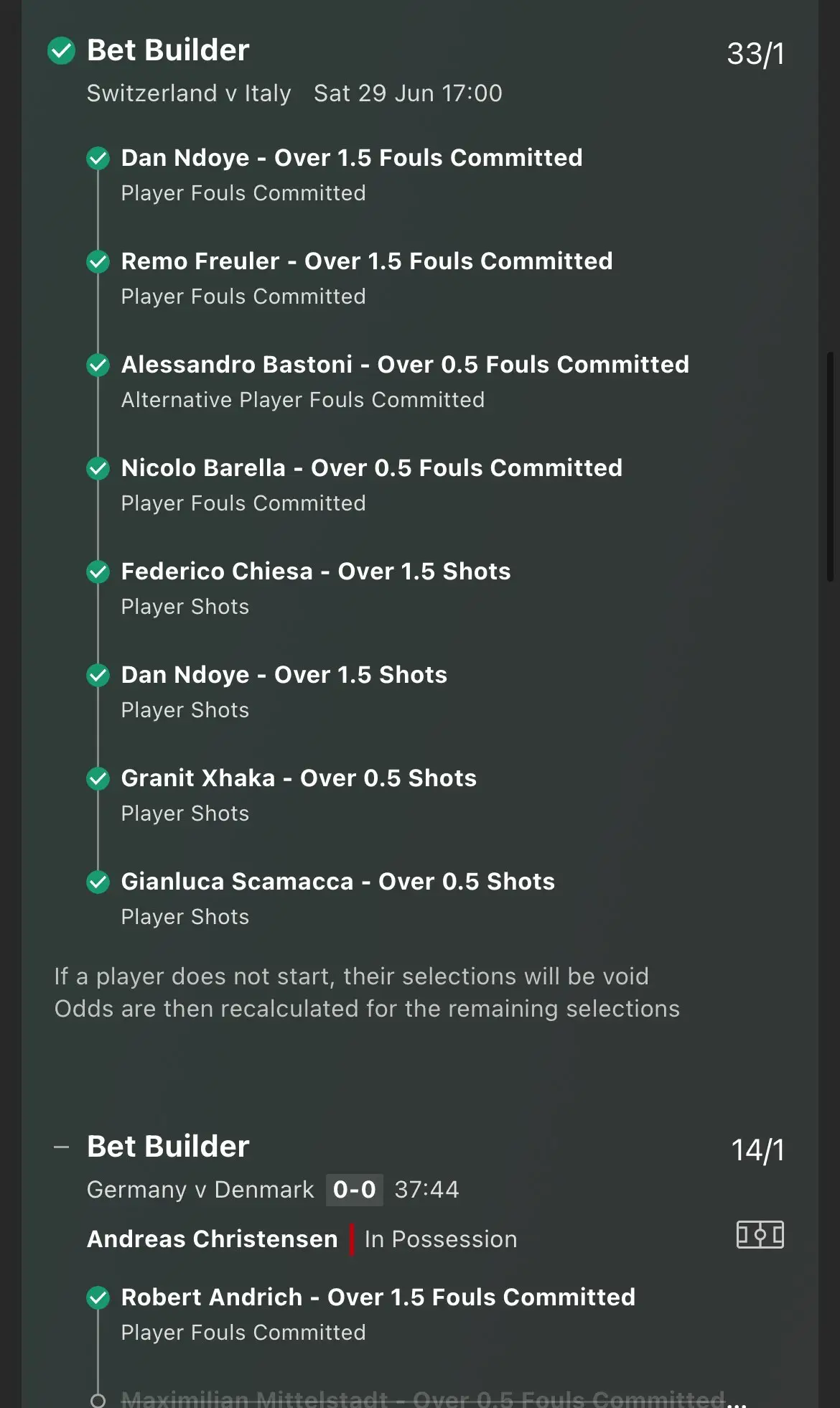Click tick beside Dan Ndoye Fouls Committed
840x1408 pixels.
[x=98, y=158]
